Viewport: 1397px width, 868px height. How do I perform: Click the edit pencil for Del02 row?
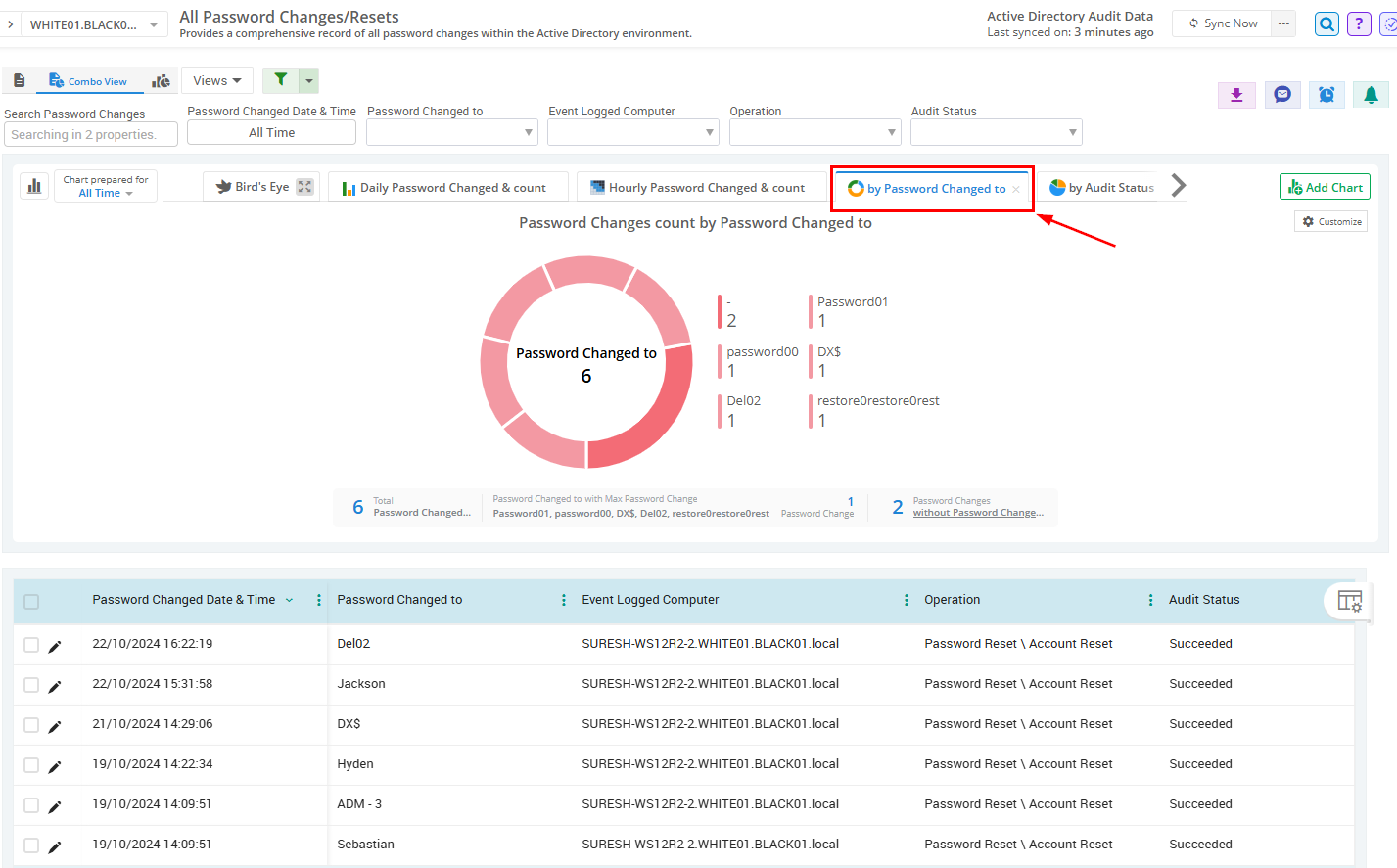tap(55, 646)
